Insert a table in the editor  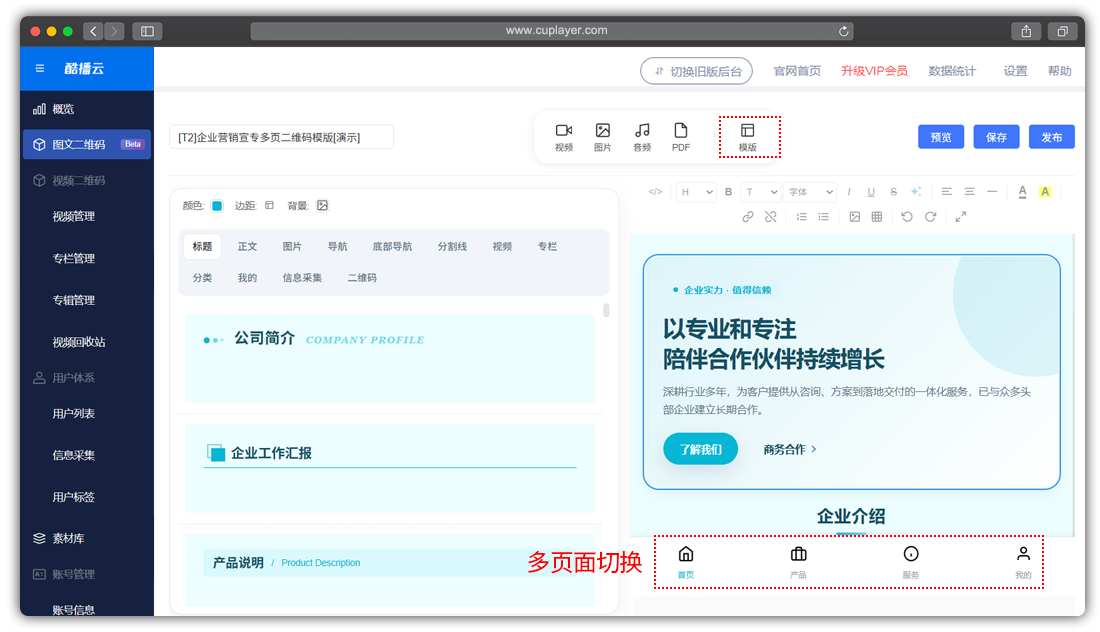(x=877, y=217)
